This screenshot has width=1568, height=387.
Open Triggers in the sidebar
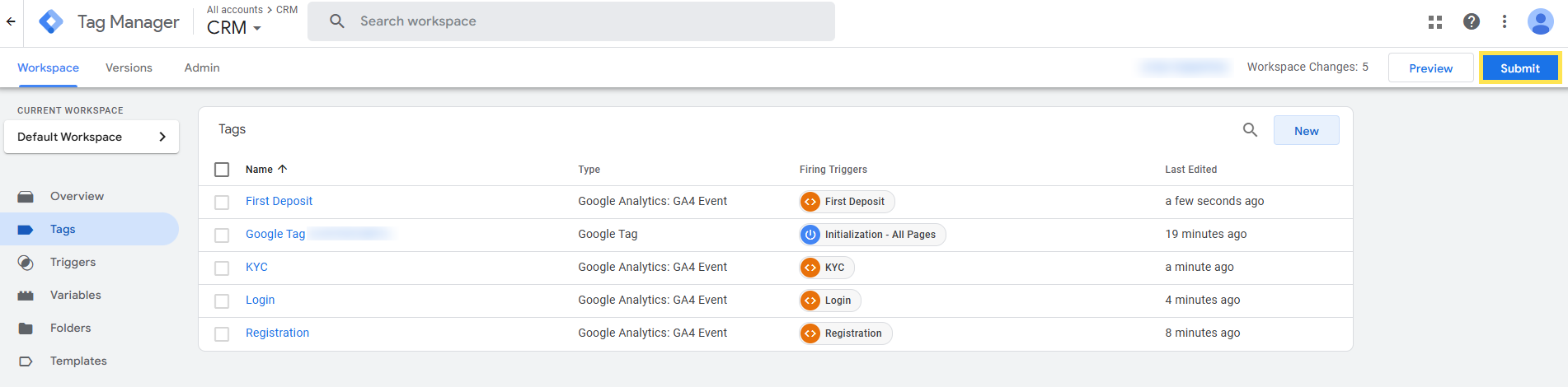click(73, 262)
